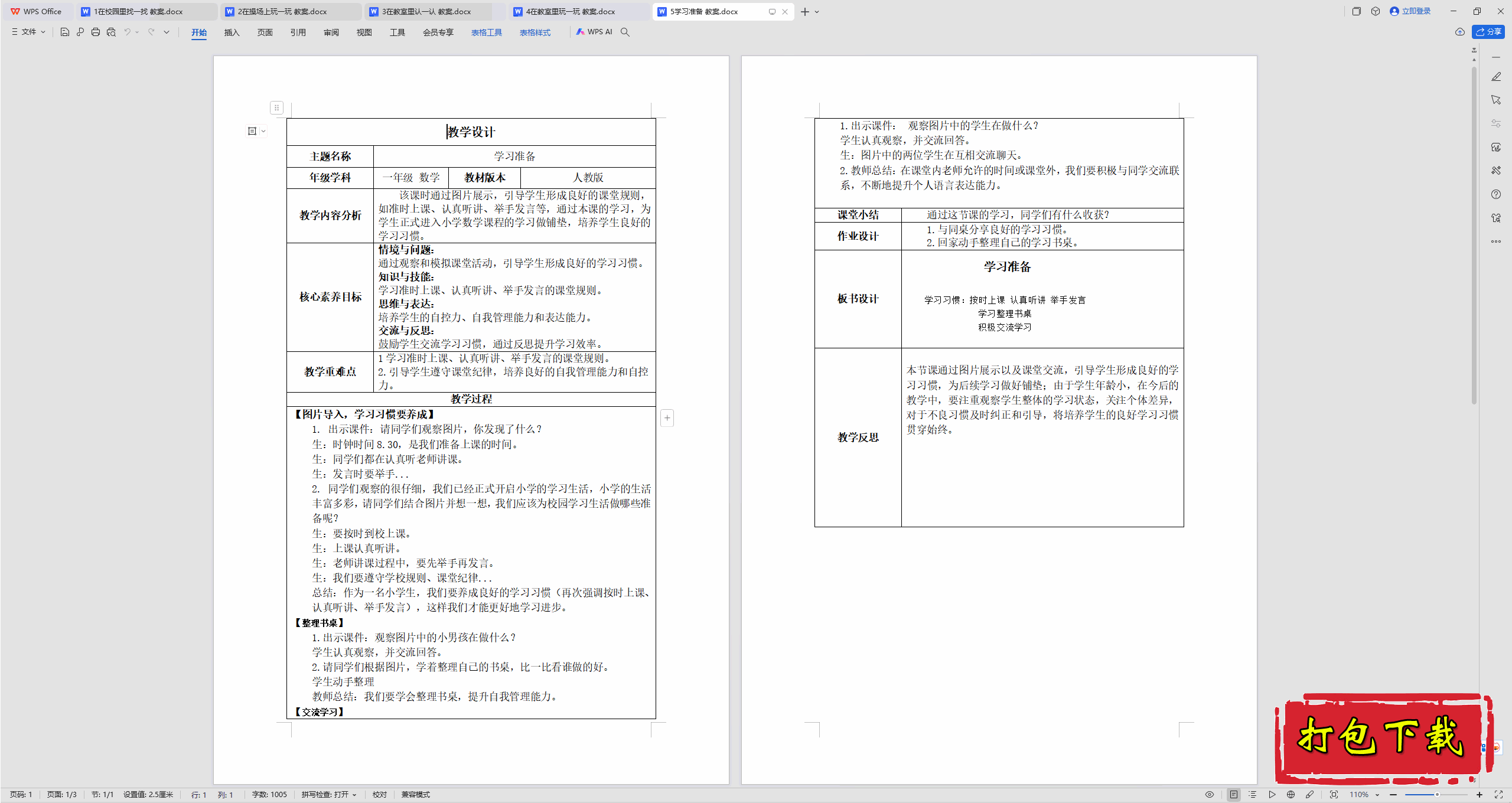
Task: Open the 审阅 ribbon tab
Action: point(331,32)
